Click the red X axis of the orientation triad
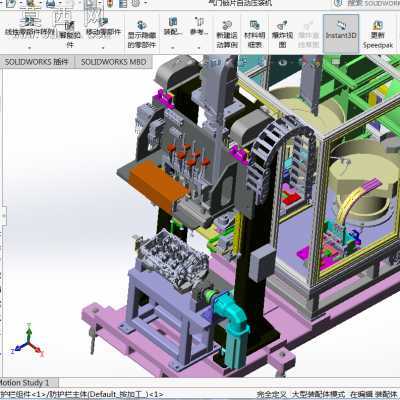Viewport: 400px width, 400px height. [x=37, y=348]
